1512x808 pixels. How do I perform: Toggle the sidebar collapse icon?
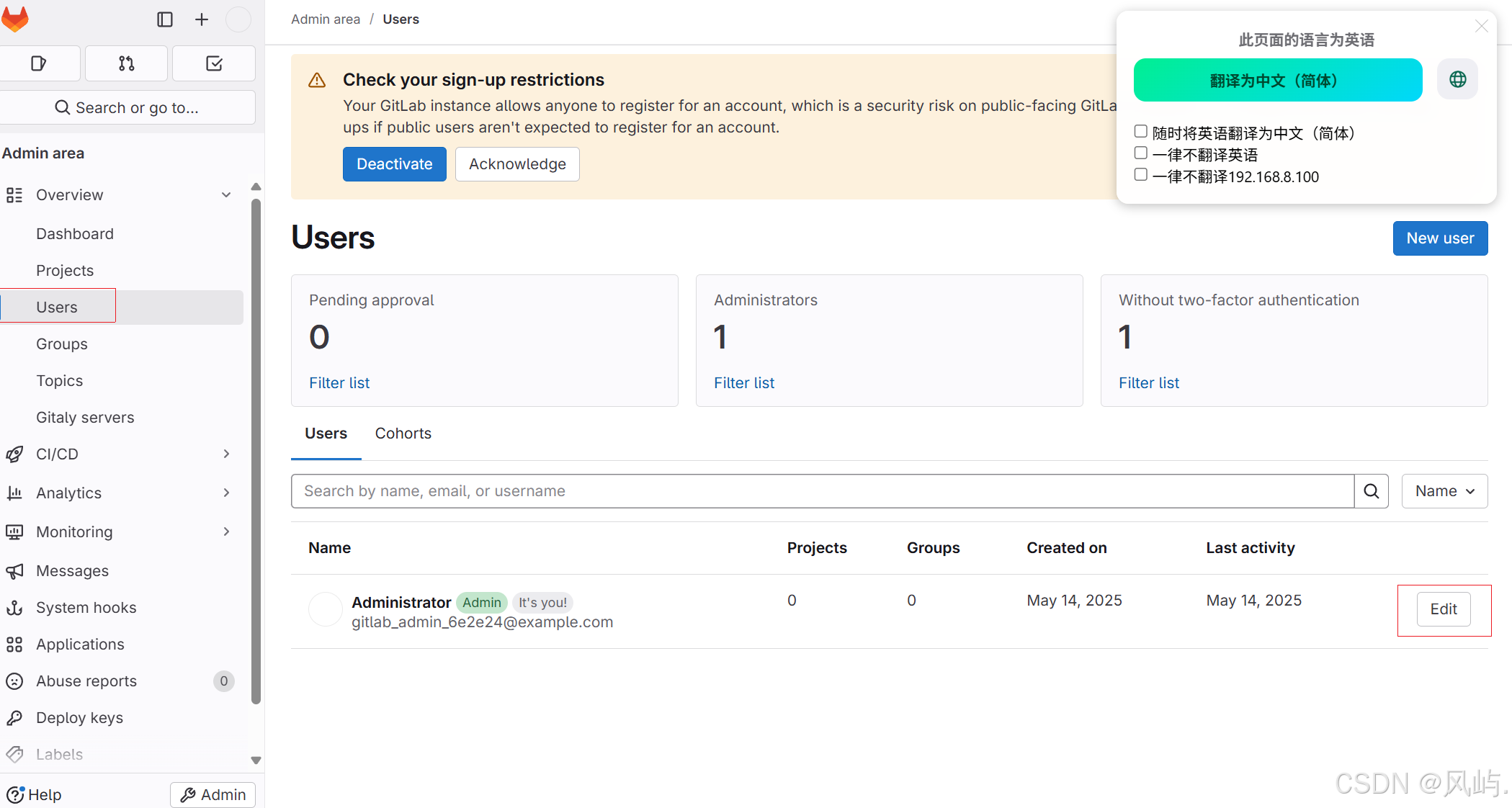tap(165, 19)
